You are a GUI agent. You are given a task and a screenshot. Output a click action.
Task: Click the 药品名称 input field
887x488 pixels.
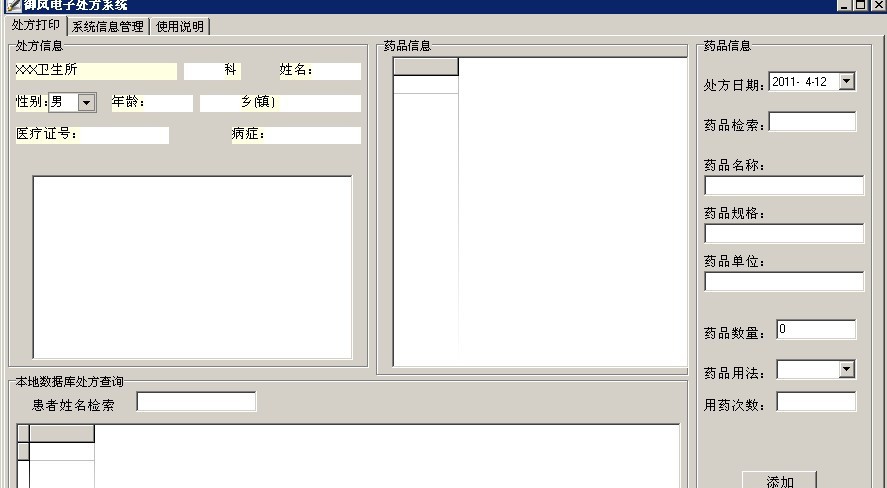coord(784,185)
